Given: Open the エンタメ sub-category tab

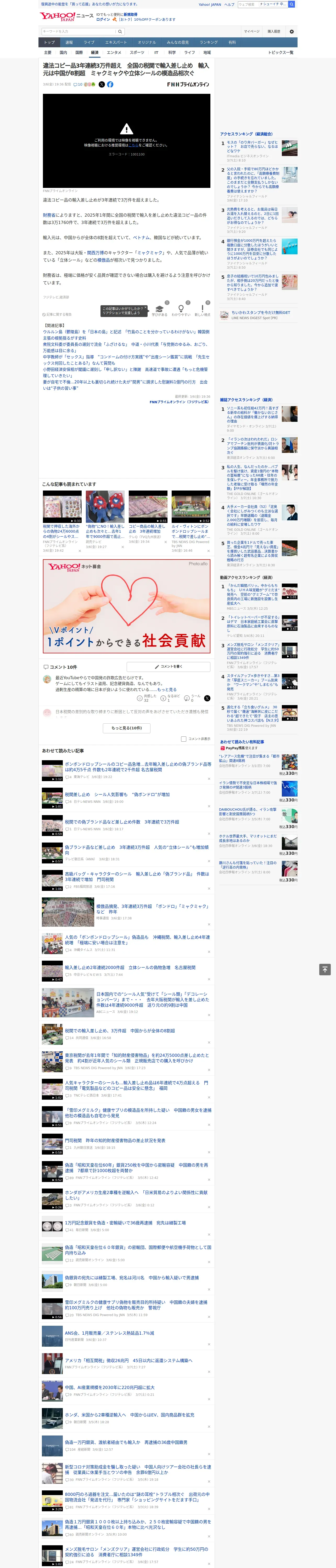Looking at the screenshot, I should pos(114,52).
